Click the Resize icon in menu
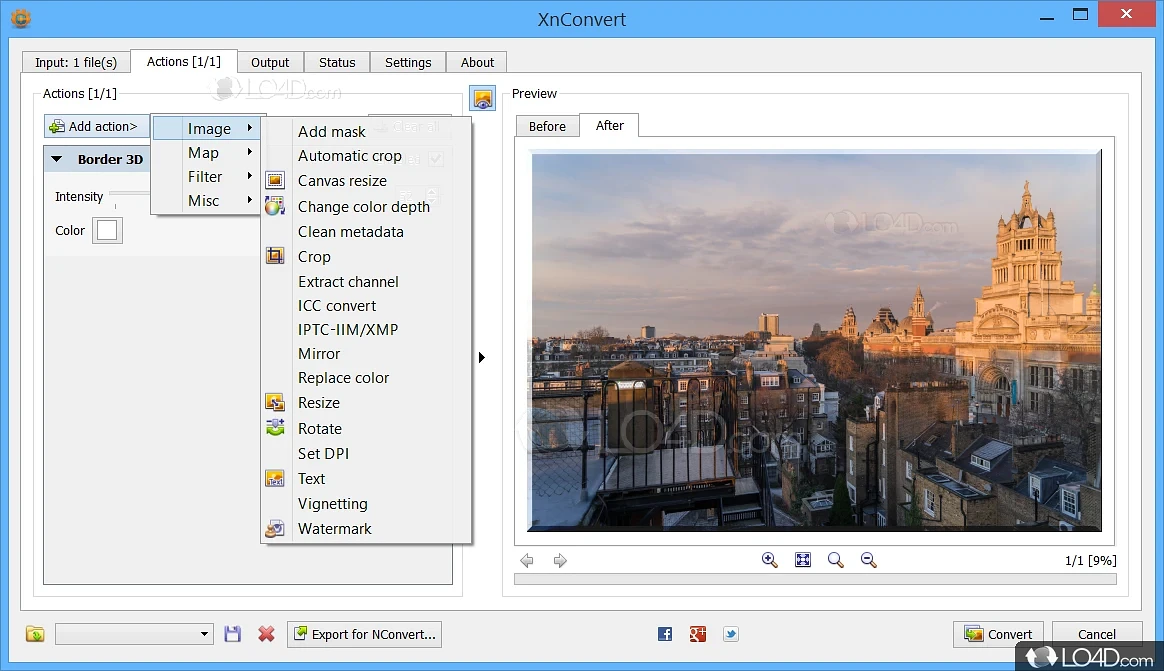Image resolution: width=1164 pixels, height=671 pixels. (x=275, y=402)
